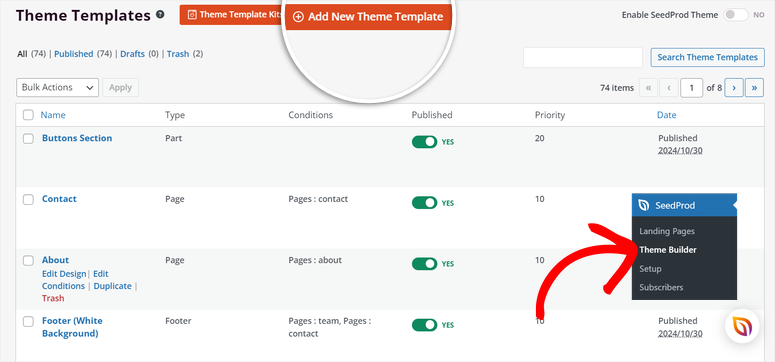Screen dimensions: 775x362
Task: Show All templates filter
Action: [22, 54]
